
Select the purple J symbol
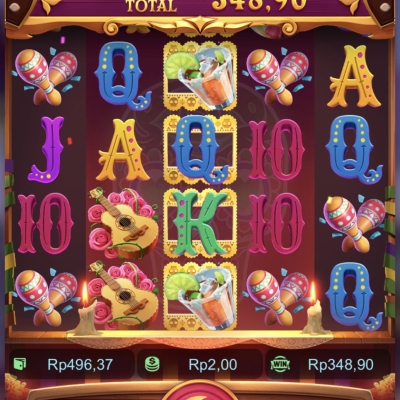[x=46, y=149]
